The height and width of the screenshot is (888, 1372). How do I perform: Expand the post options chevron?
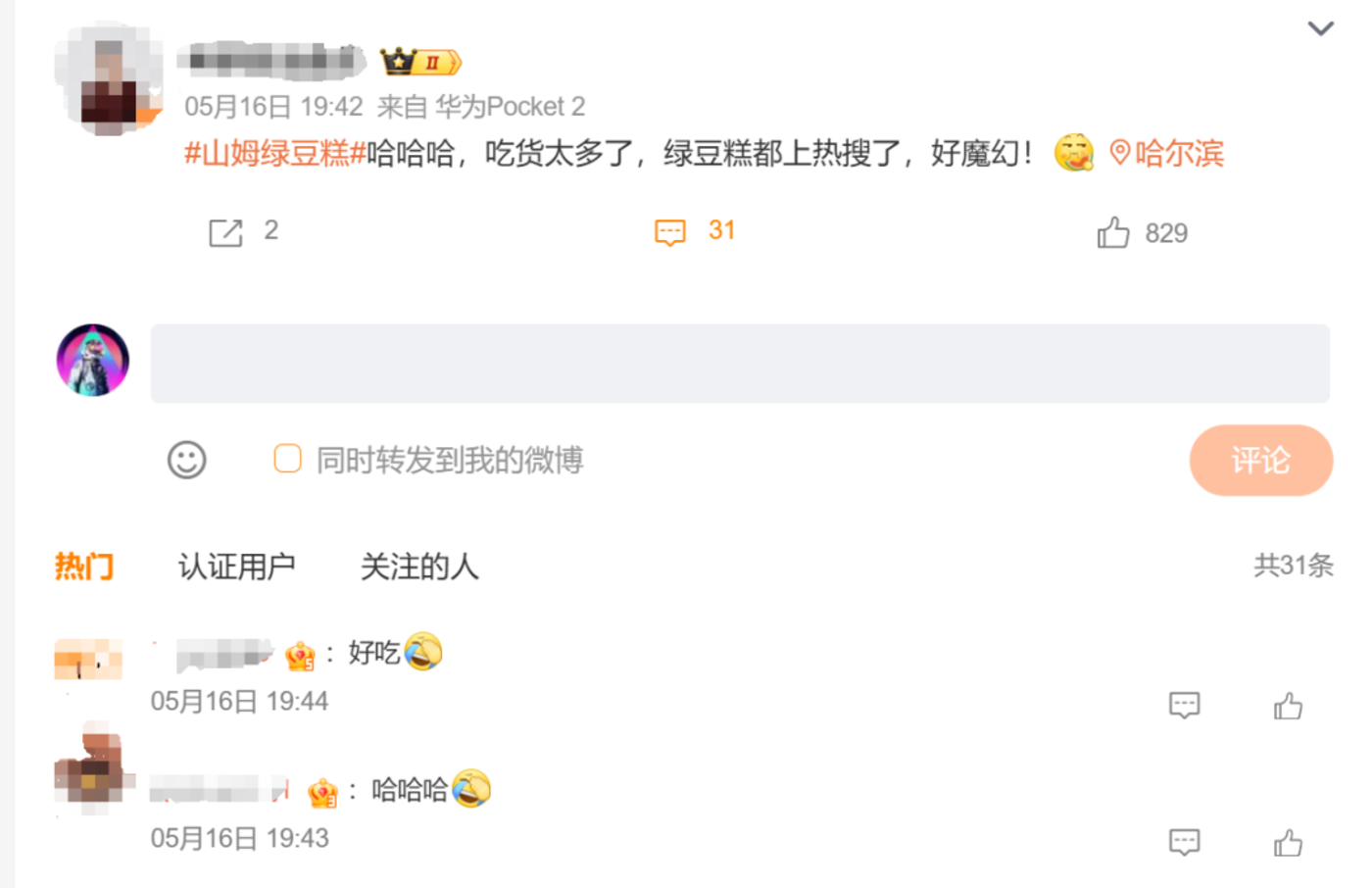coord(1321,28)
